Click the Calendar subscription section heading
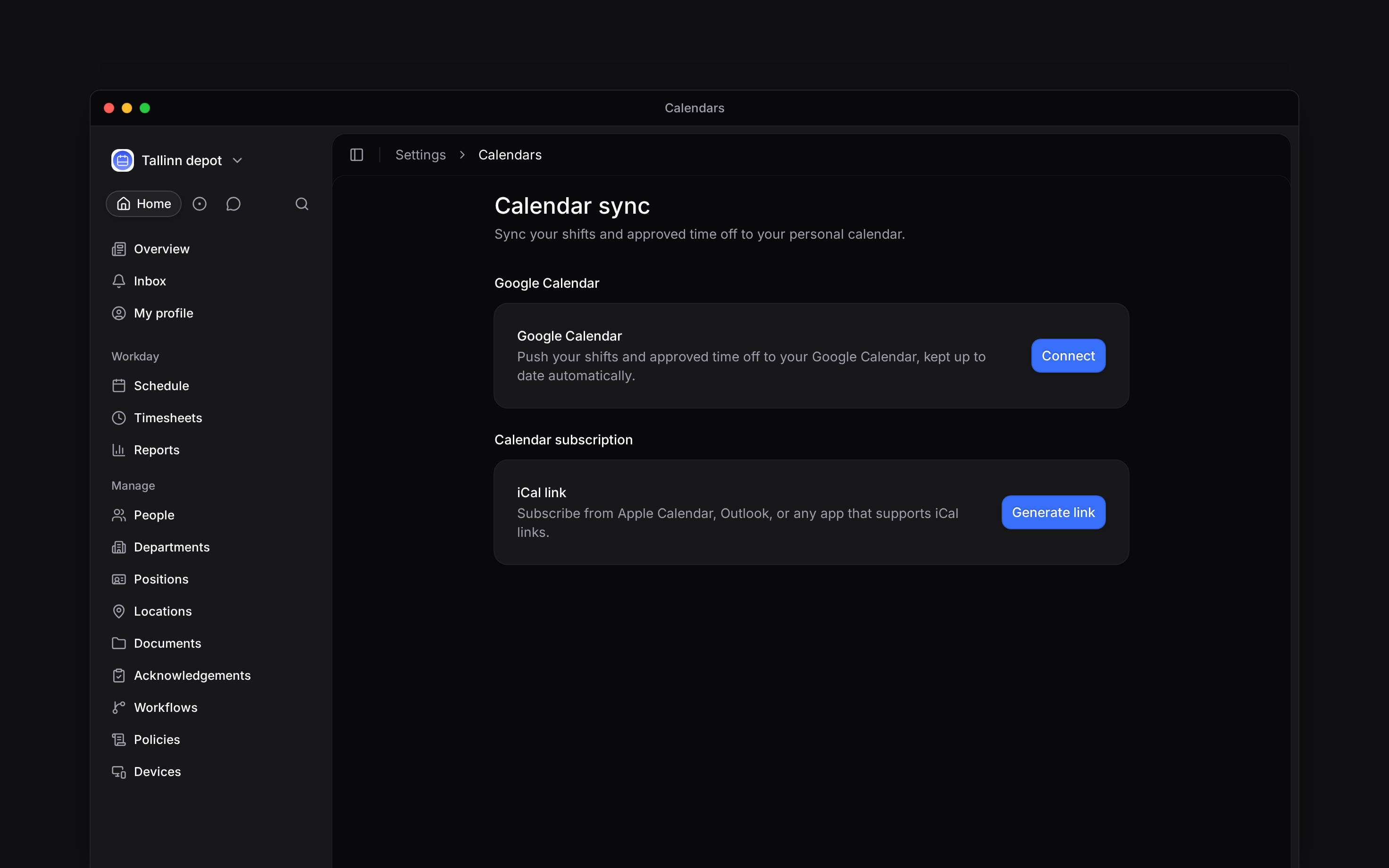This screenshot has width=1389, height=868. 563,440
